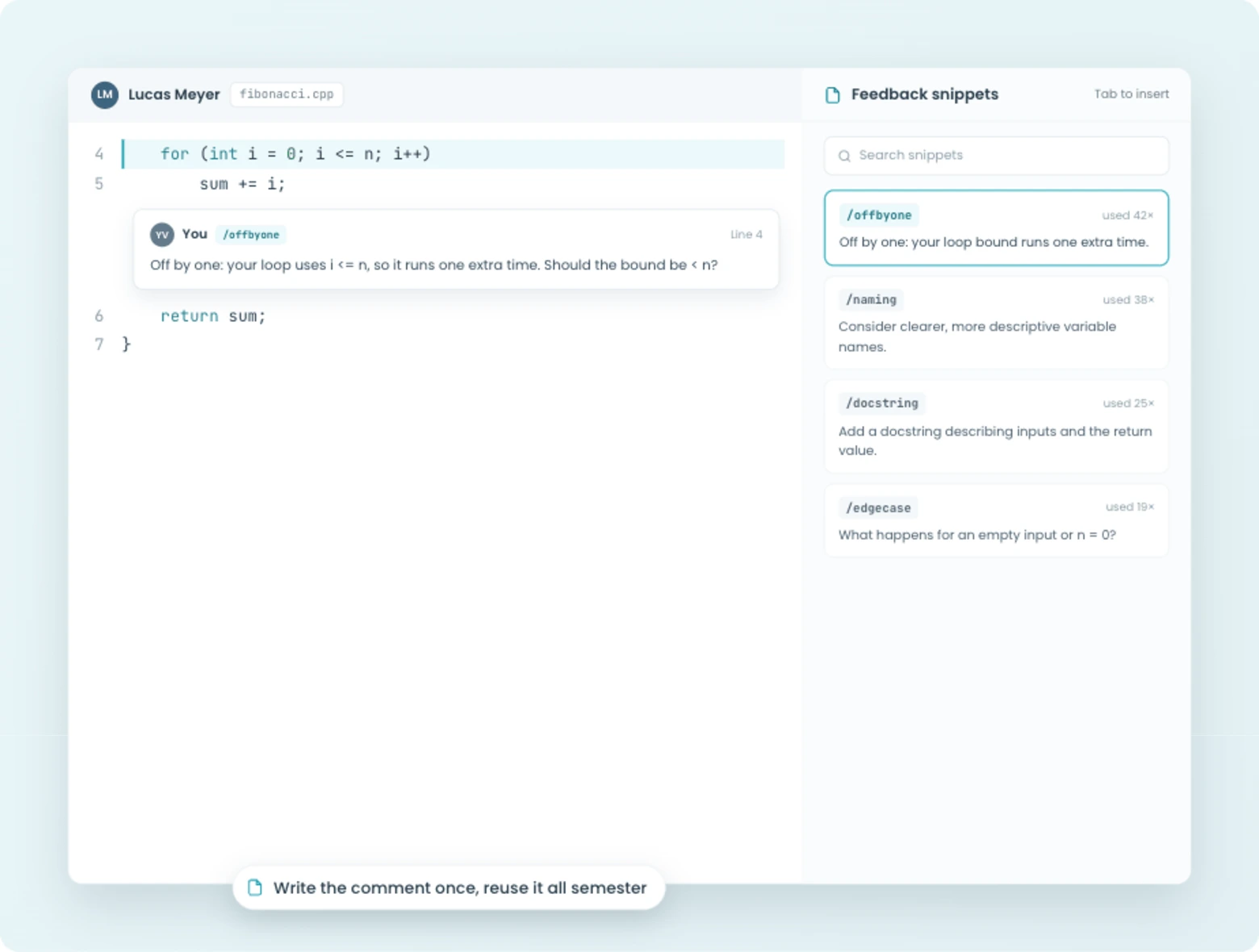
Task: Click the LM avatar for Lucas Meyer
Action: click(x=105, y=94)
